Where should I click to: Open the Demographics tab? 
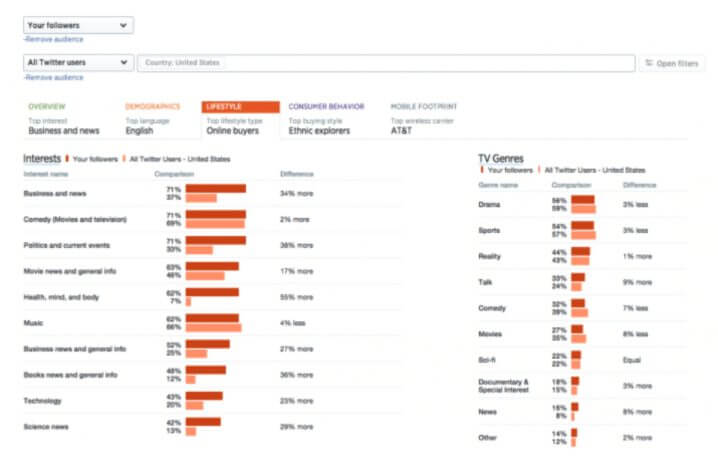152,106
